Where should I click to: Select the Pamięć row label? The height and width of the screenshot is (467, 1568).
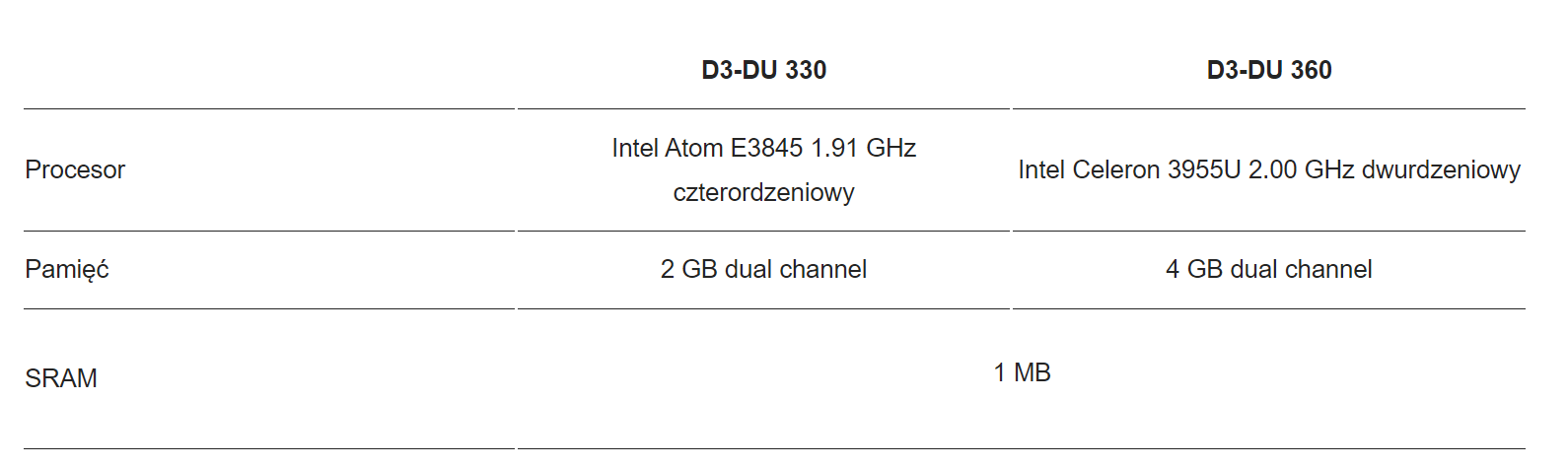point(67,269)
